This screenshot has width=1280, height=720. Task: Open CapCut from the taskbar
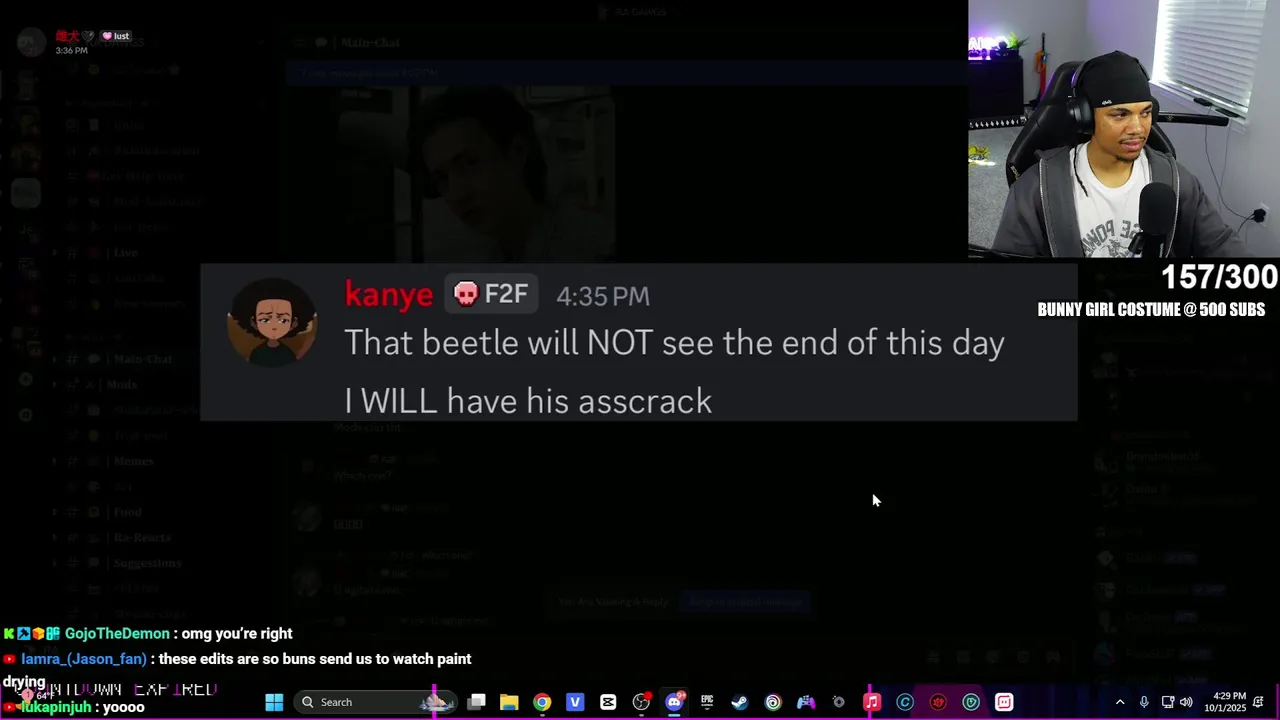(x=608, y=702)
